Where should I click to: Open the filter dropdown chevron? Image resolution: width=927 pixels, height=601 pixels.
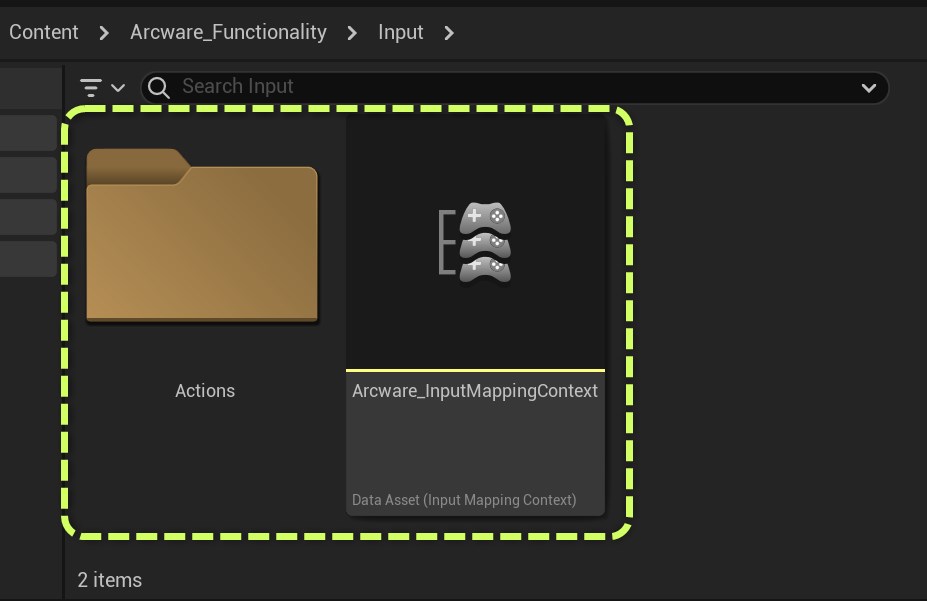pos(118,88)
